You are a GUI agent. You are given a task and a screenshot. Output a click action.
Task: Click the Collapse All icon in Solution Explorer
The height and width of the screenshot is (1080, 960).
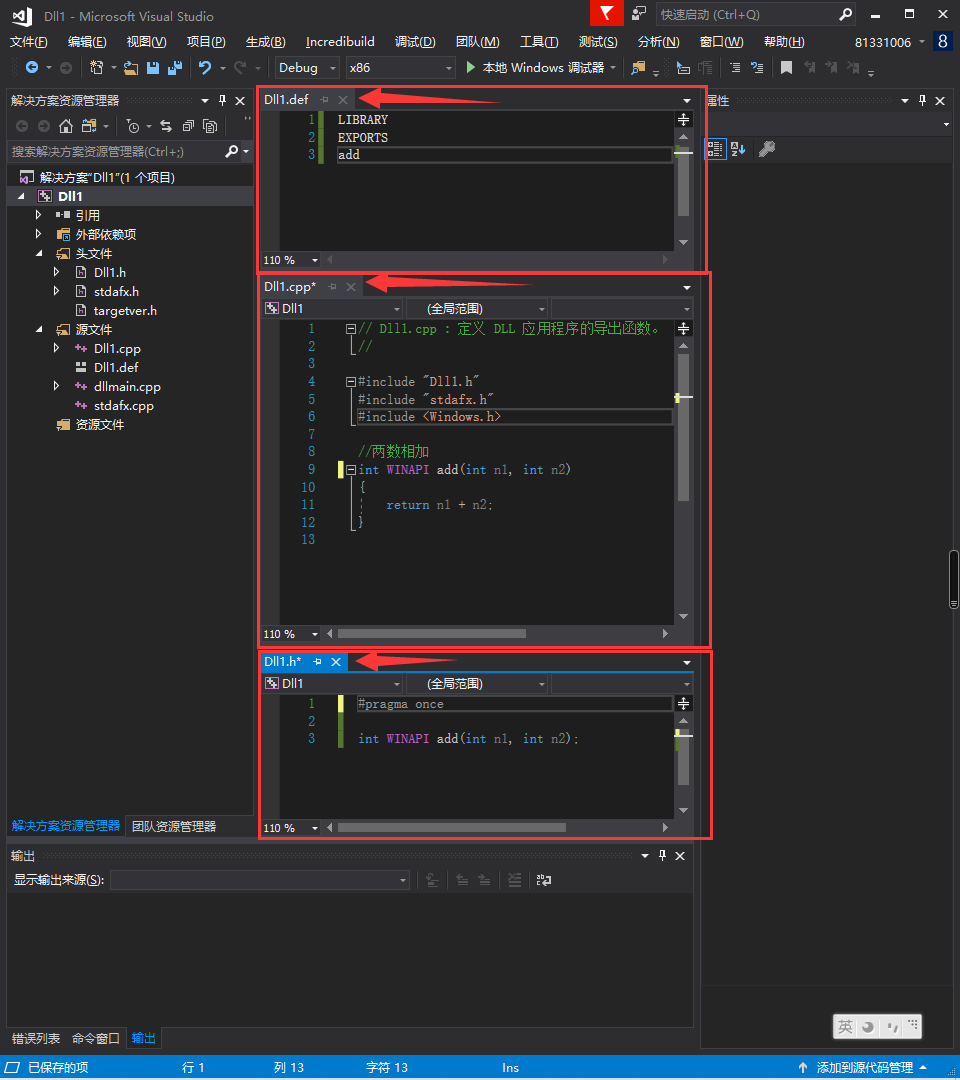188,126
